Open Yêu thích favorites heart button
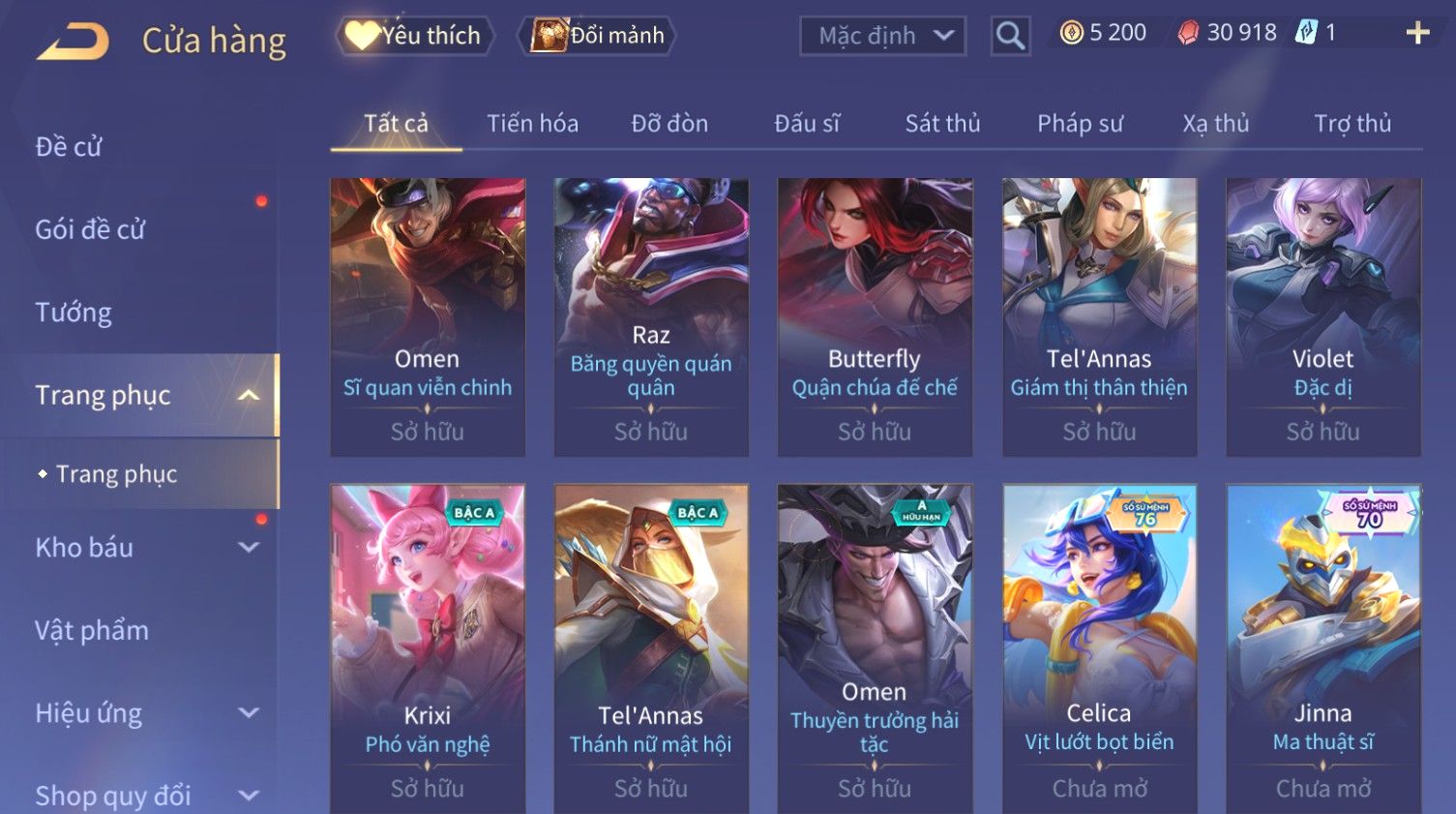Viewport: 1456px width, 814px height. (x=415, y=36)
